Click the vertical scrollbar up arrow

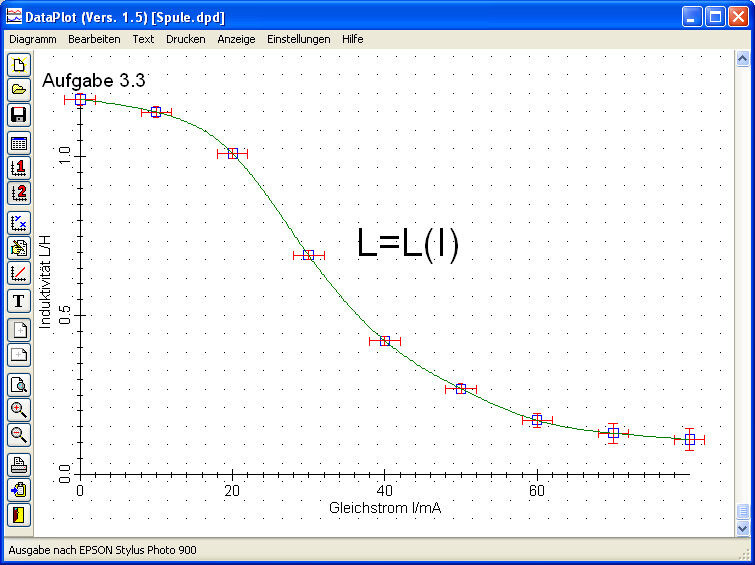coord(742,59)
